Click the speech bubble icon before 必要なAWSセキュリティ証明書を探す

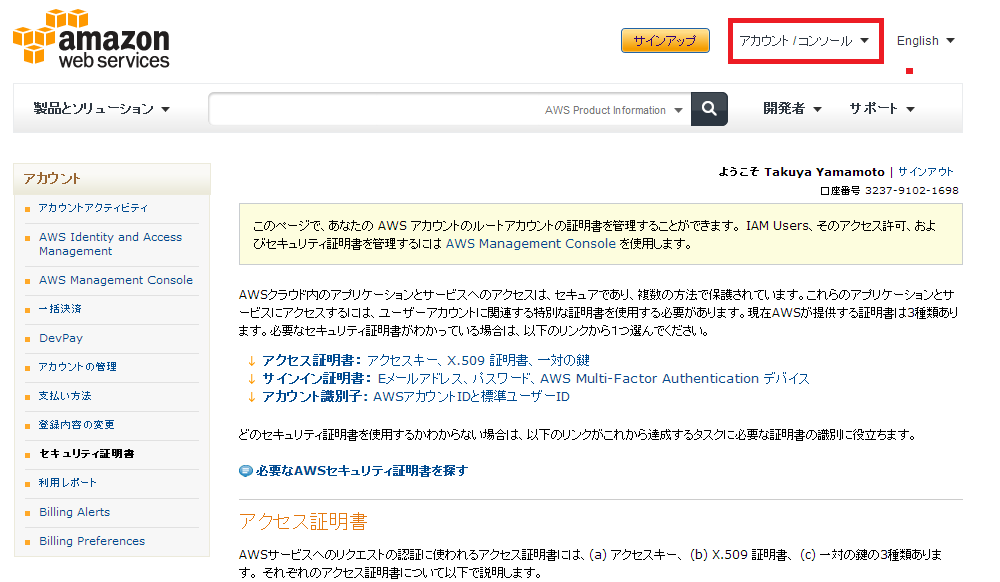(246, 471)
